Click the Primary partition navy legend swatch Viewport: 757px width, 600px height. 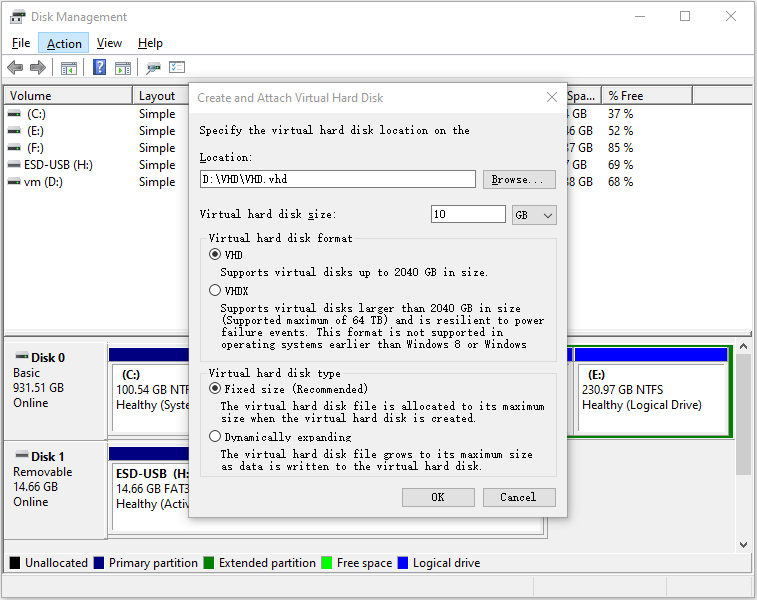click(99, 563)
